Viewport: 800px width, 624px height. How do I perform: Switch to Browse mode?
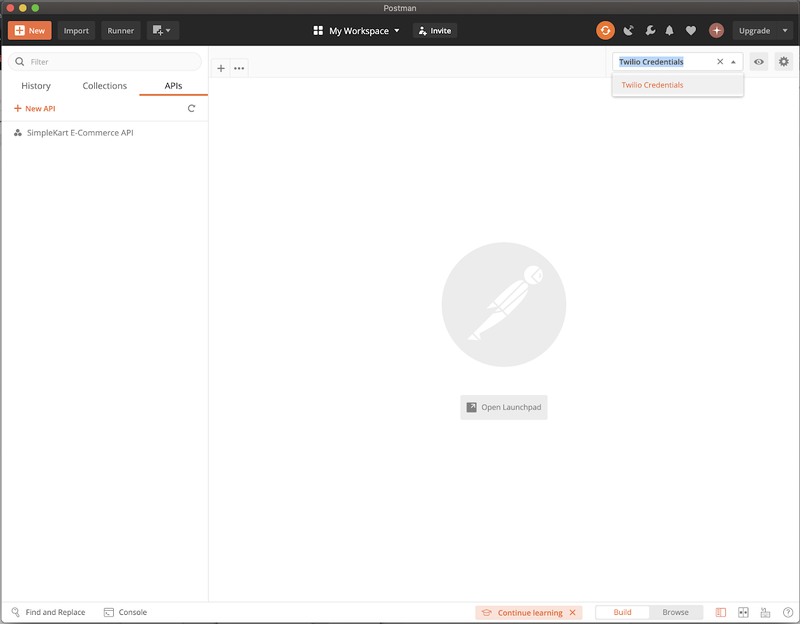675,612
